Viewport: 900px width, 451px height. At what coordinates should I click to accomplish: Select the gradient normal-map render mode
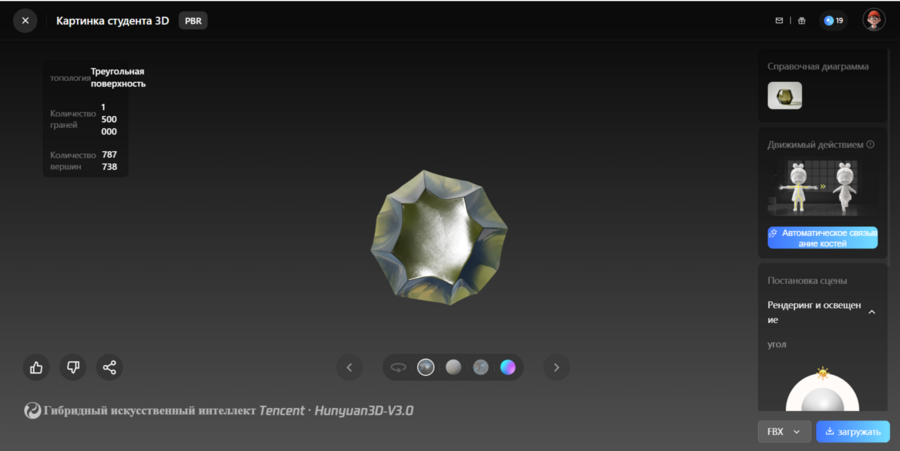508,367
